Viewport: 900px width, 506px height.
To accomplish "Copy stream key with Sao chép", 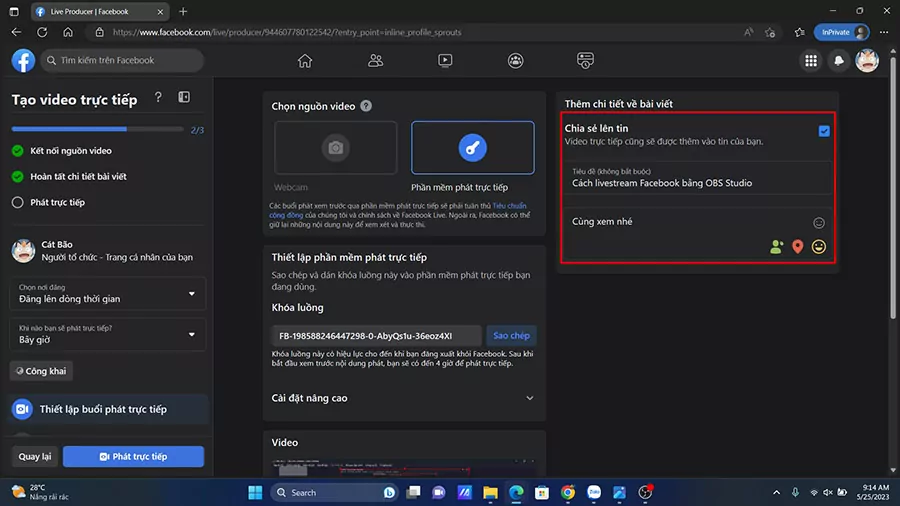I will (511, 336).
